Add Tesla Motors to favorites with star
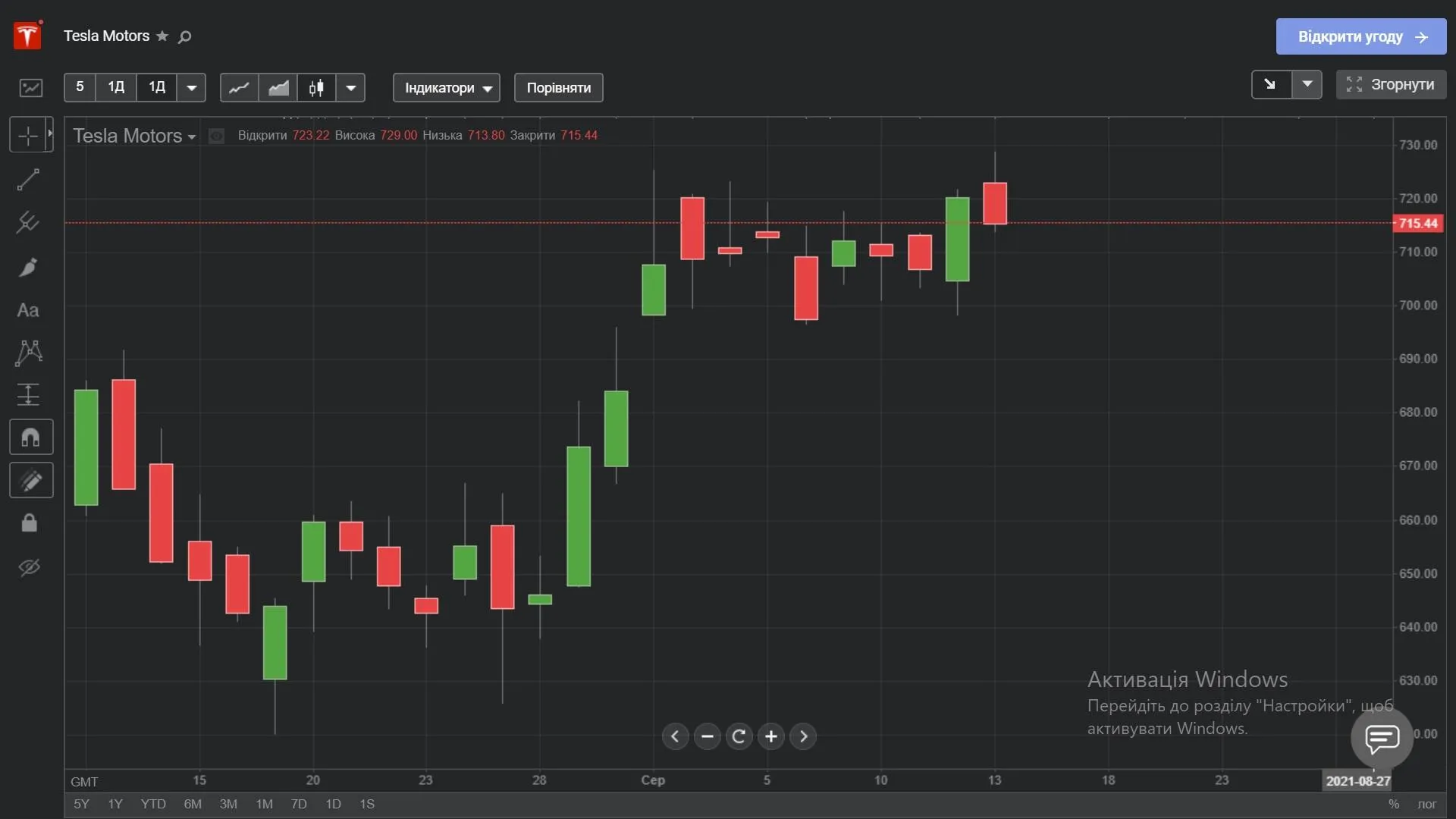Image resolution: width=1456 pixels, height=819 pixels. pos(162,36)
